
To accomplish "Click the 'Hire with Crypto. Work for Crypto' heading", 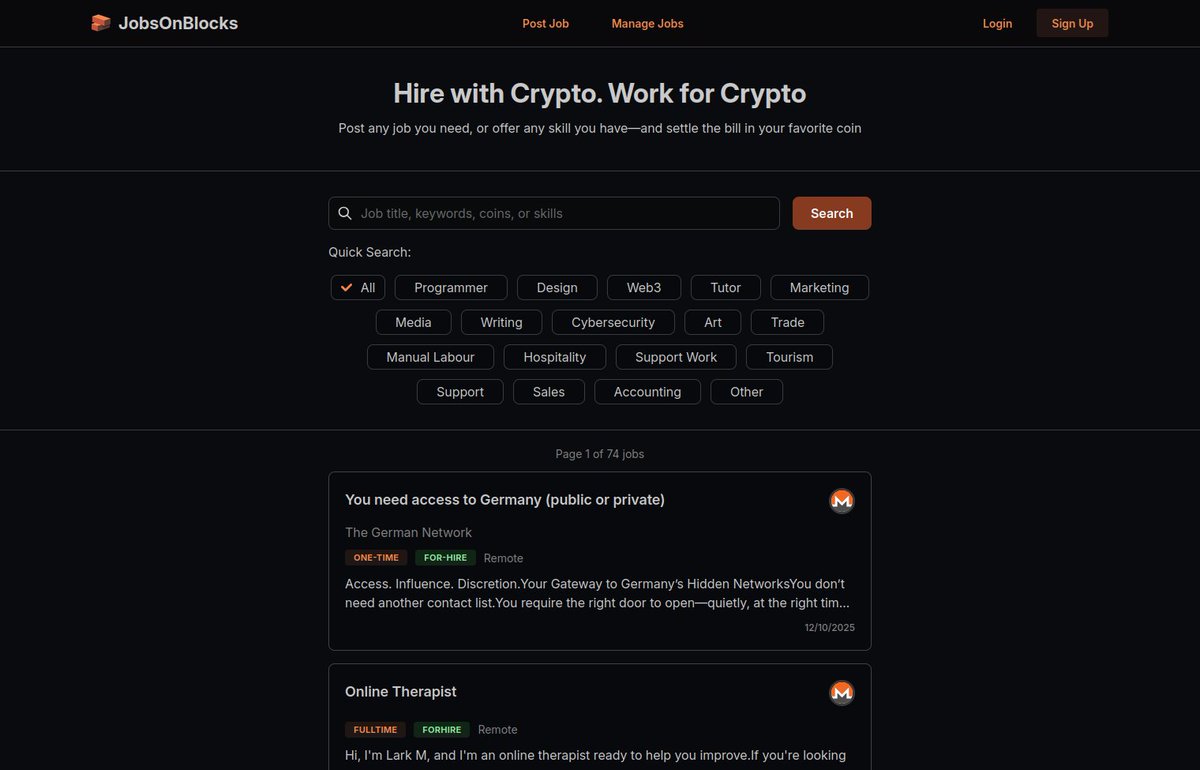I will pyautogui.click(x=600, y=93).
